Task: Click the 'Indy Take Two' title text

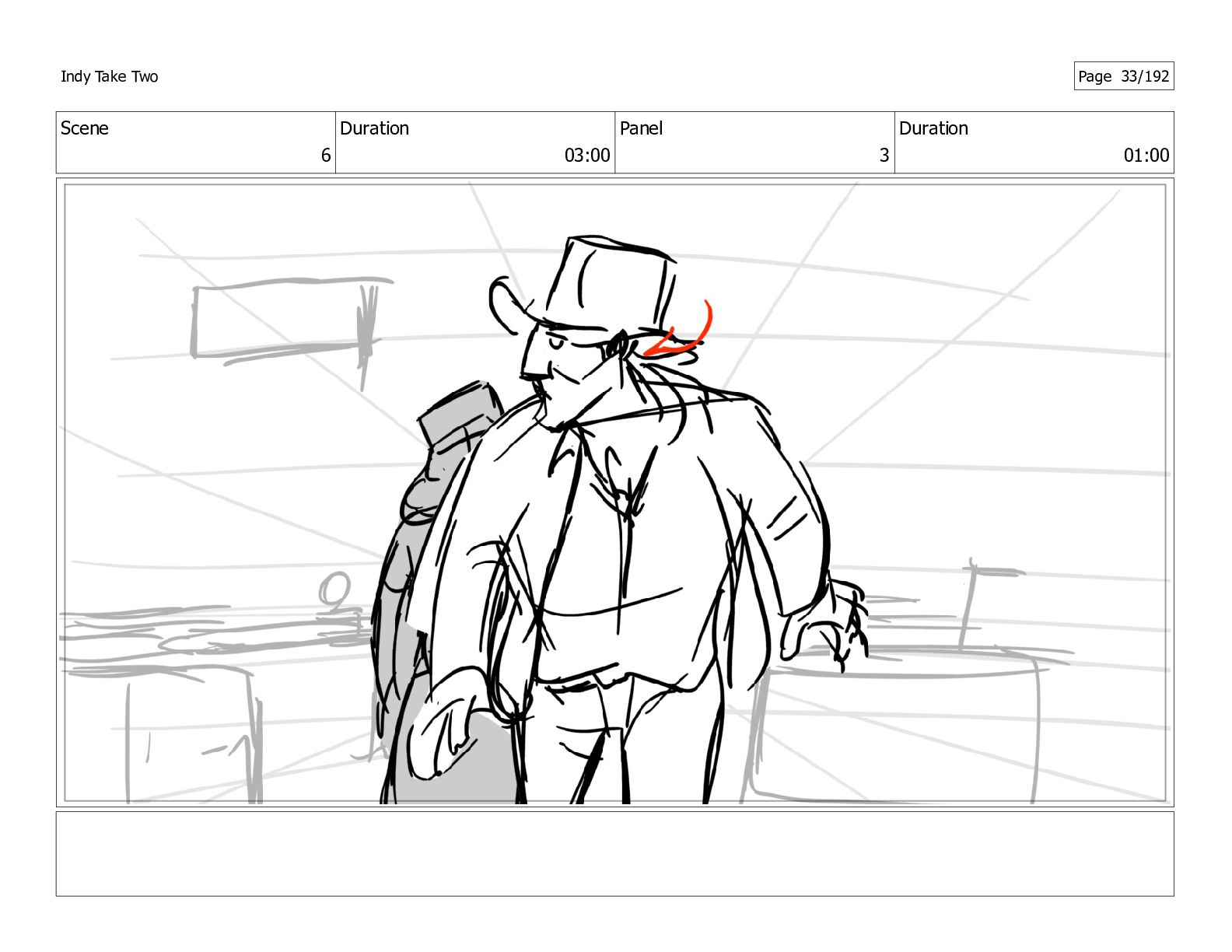Action: pyautogui.click(x=109, y=76)
